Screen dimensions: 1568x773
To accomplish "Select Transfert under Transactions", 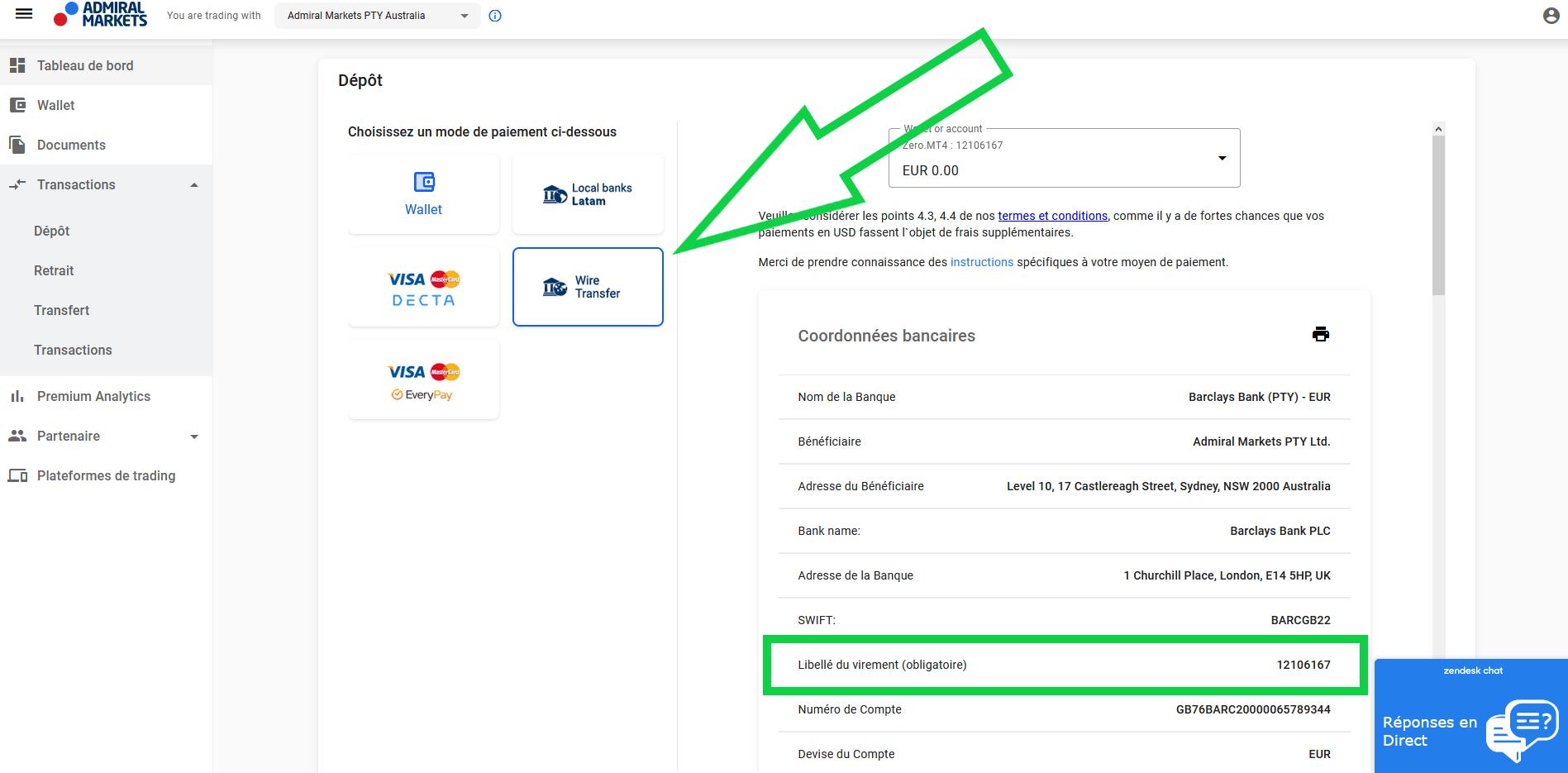I will (x=106, y=310).
